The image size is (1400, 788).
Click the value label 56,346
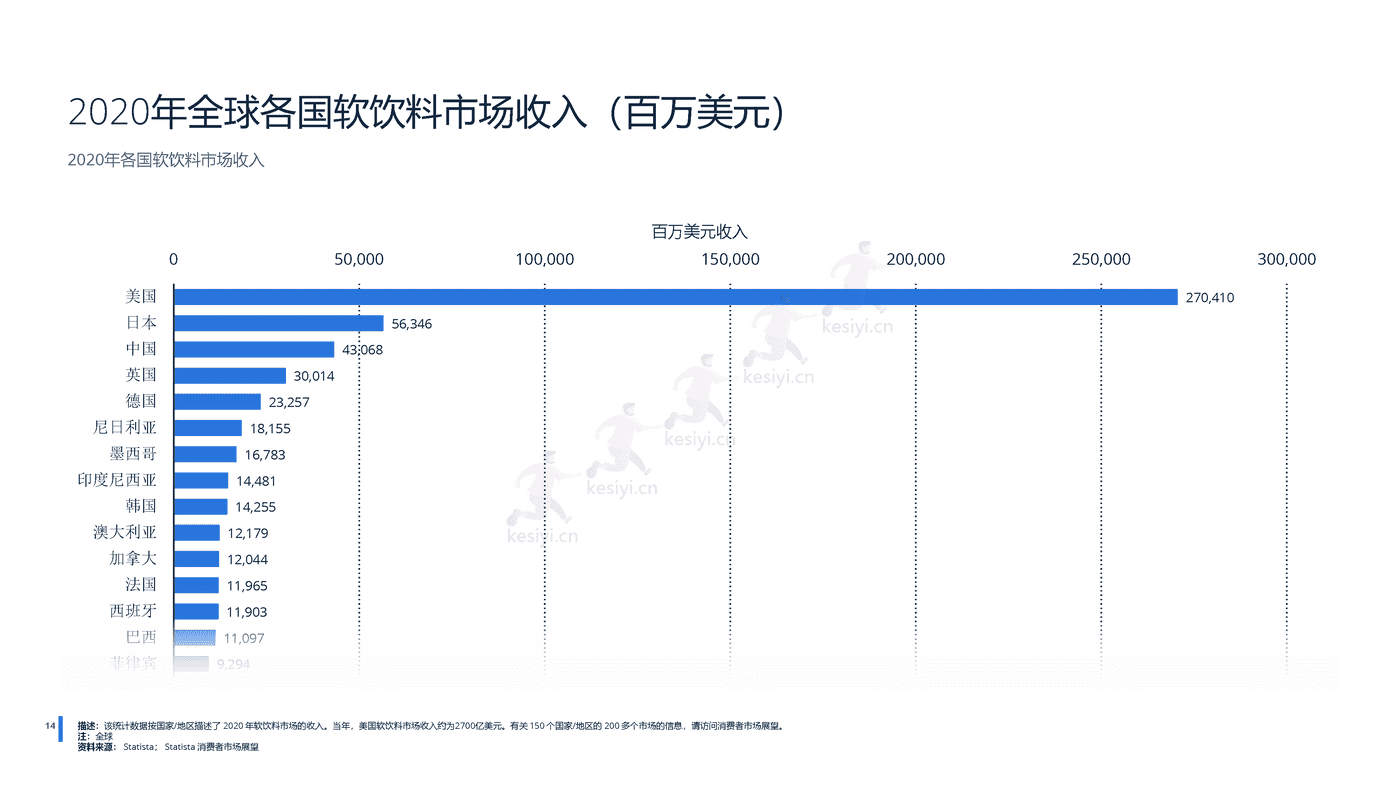tap(412, 324)
